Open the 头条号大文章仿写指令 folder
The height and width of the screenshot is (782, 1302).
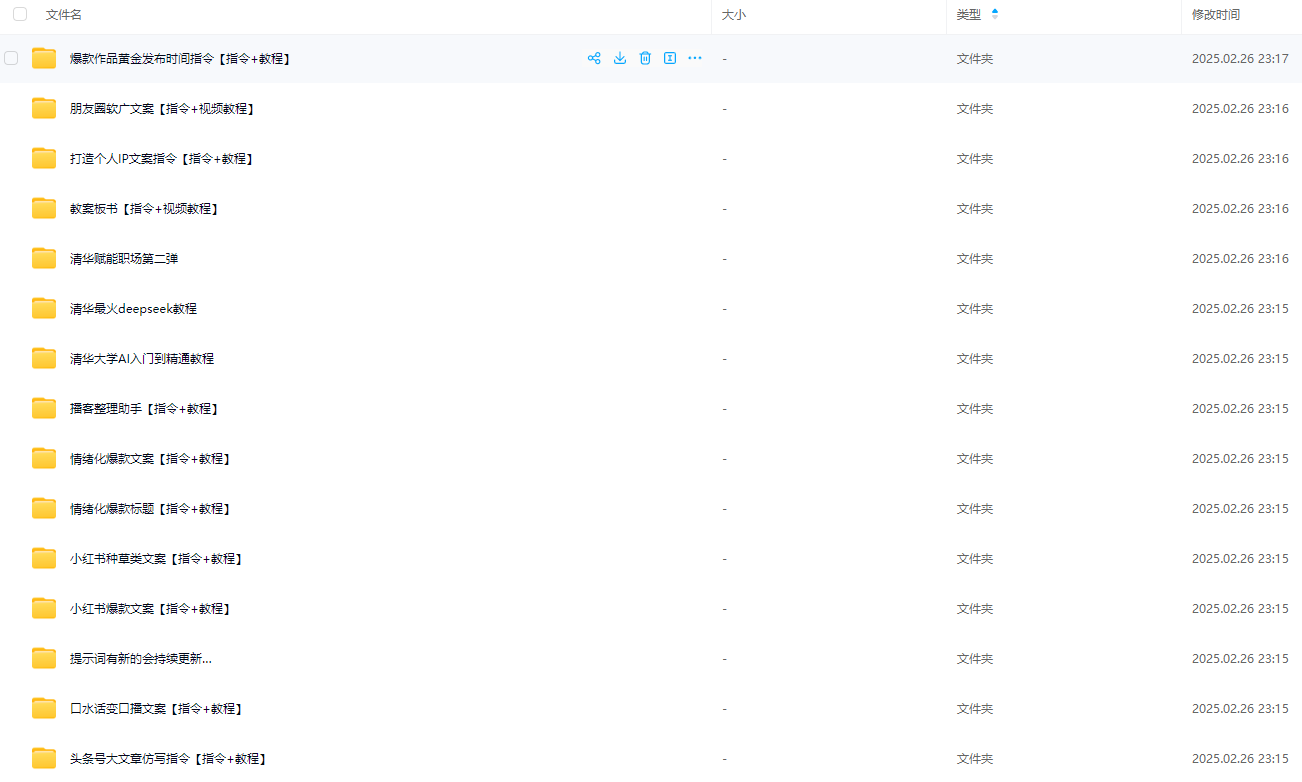tap(167, 758)
